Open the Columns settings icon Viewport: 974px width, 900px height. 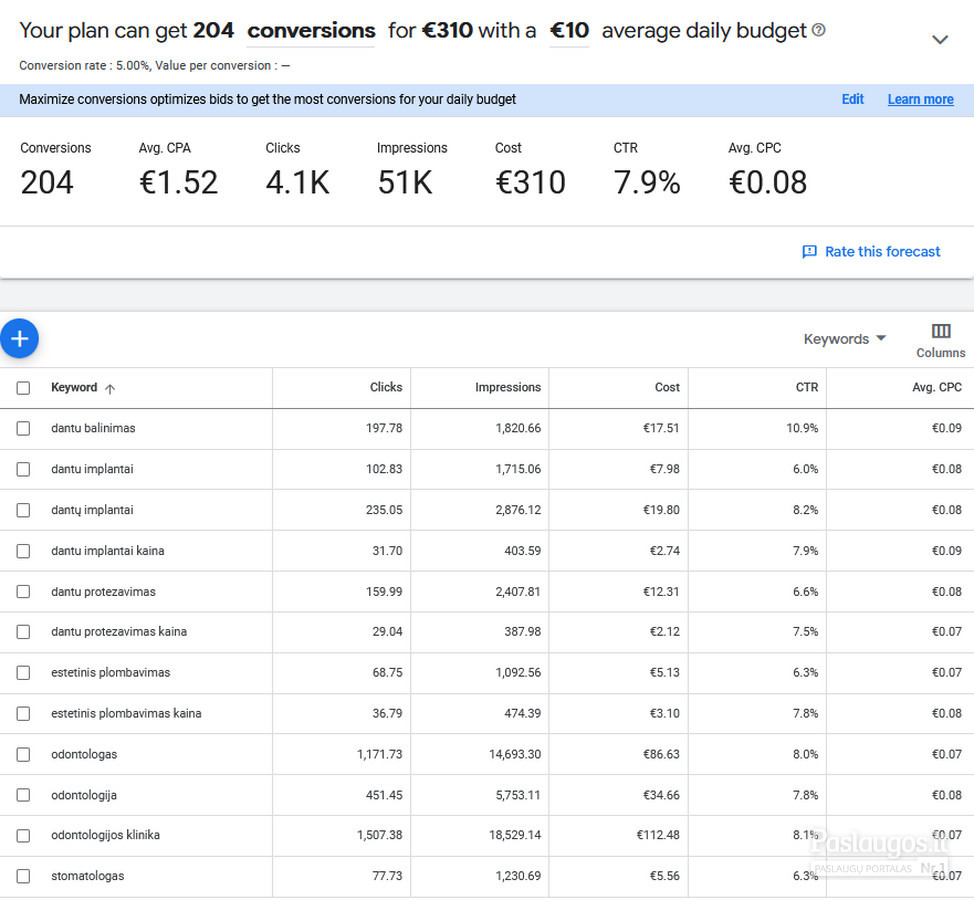(x=940, y=332)
